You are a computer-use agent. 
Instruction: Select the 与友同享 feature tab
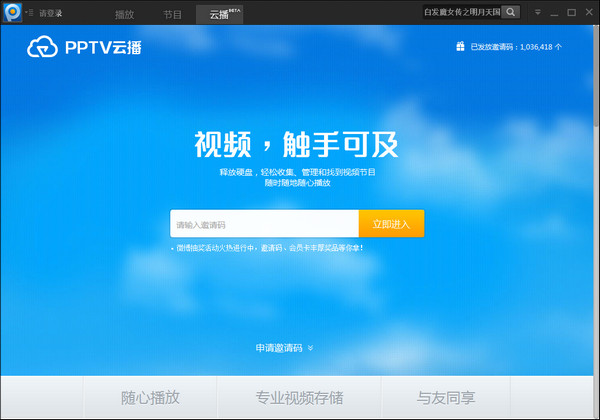click(x=446, y=398)
